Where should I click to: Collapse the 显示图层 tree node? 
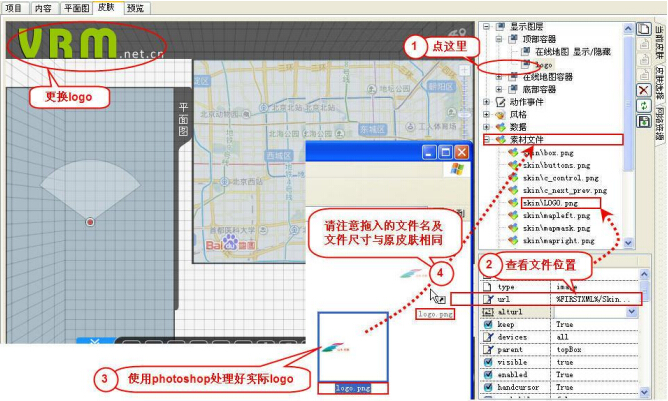[x=486, y=26]
